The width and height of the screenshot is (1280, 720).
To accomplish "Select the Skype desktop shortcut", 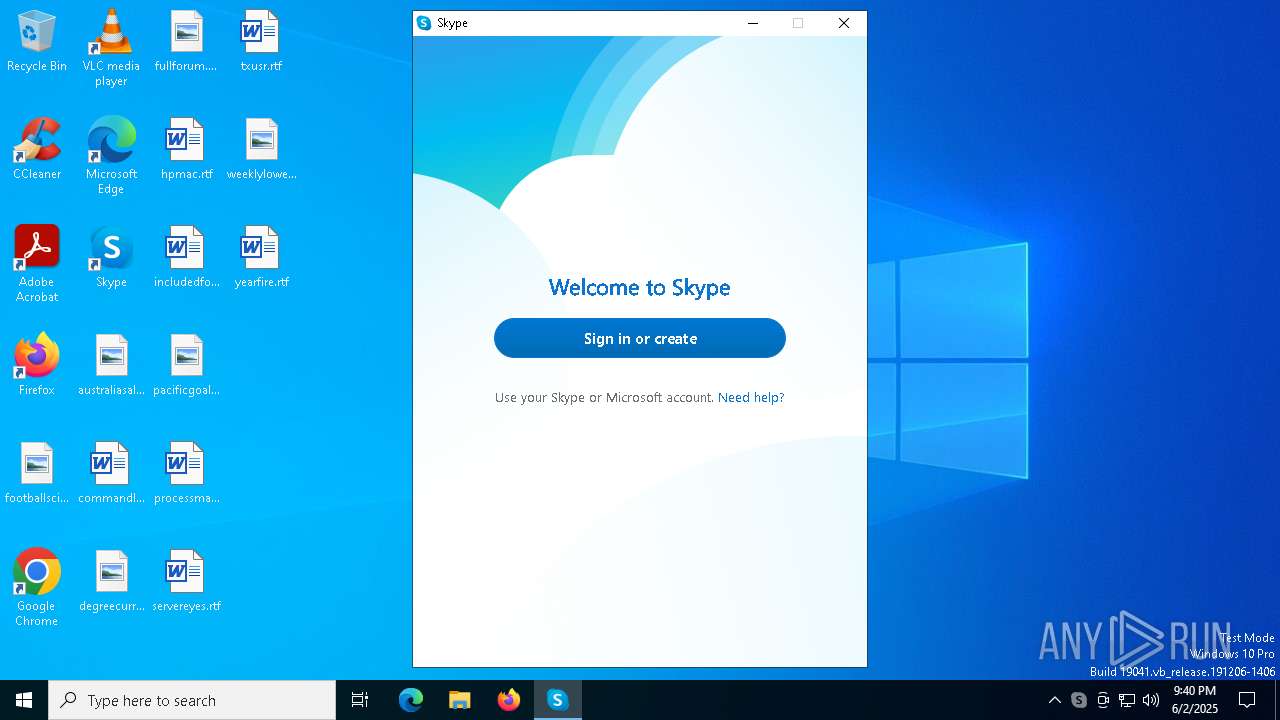I will coord(111,258).
